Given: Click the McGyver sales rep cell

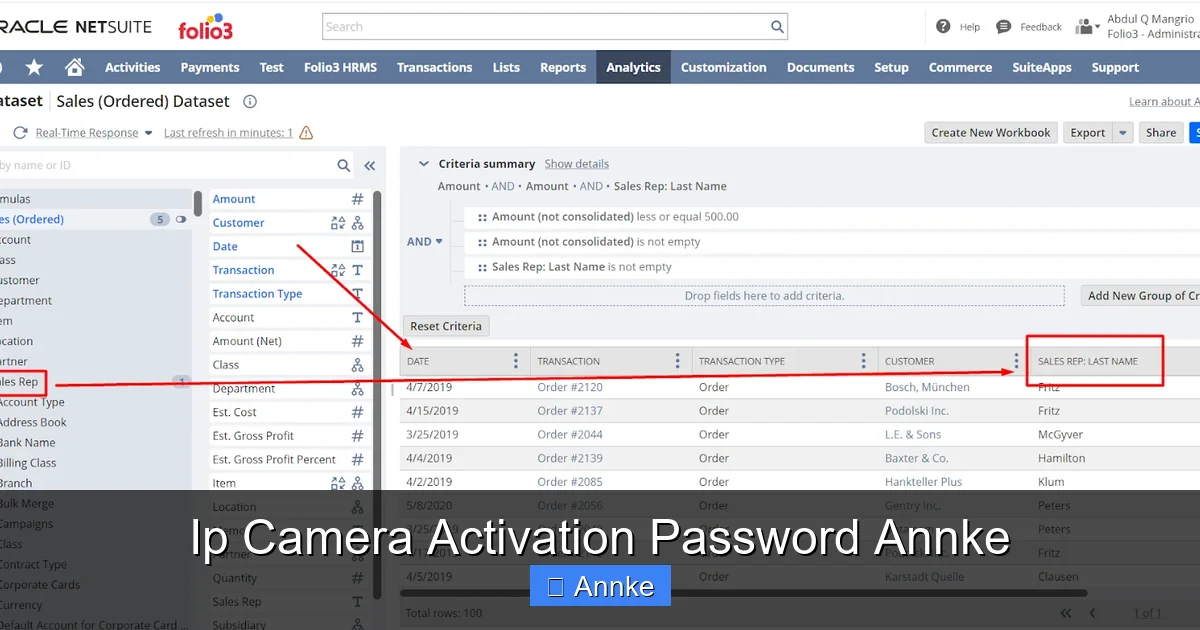Looking at the screenshot, I should coord(1061,435).
